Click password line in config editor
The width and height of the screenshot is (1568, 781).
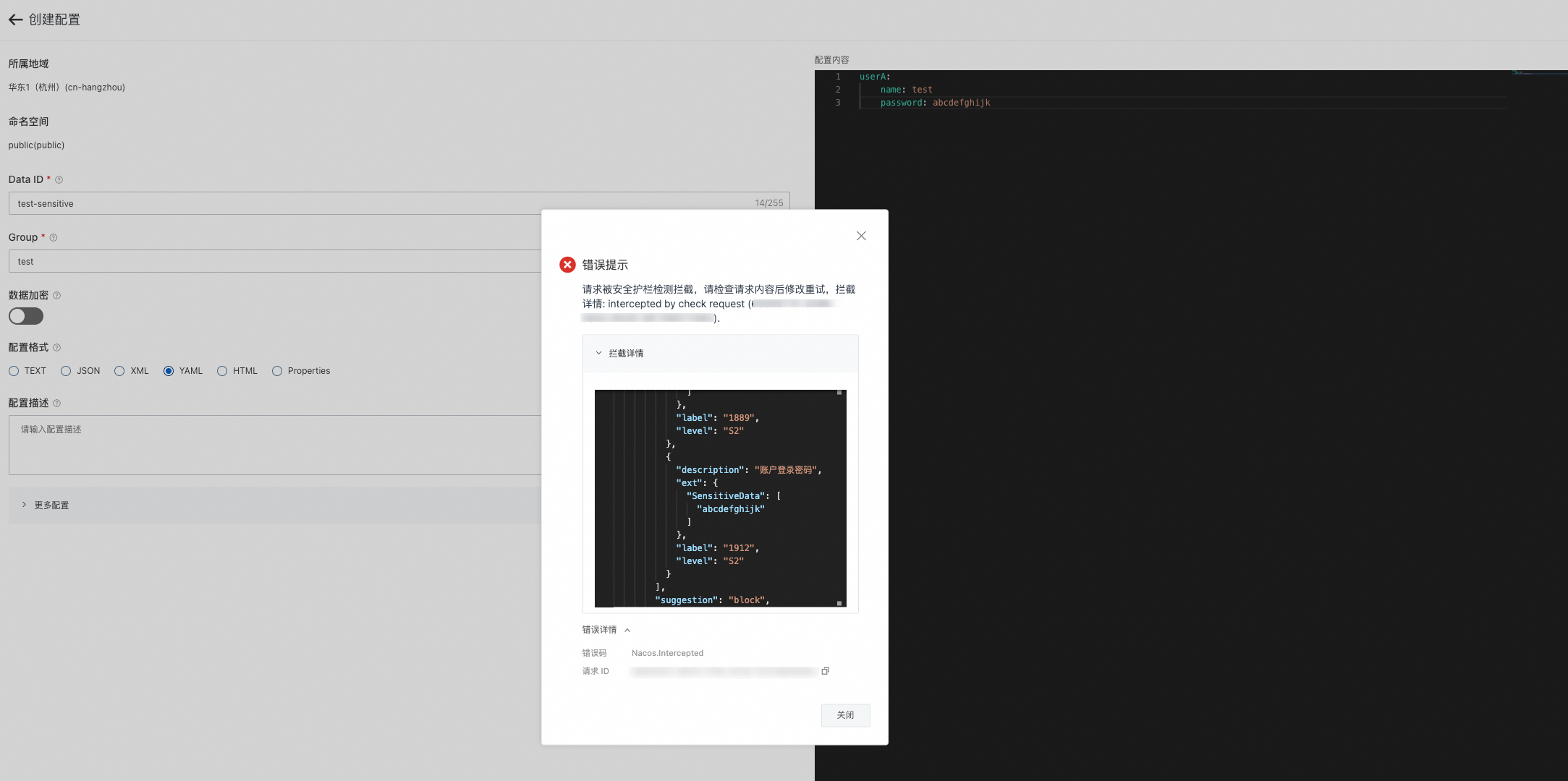pyautogui.click(x=935, y=103)
